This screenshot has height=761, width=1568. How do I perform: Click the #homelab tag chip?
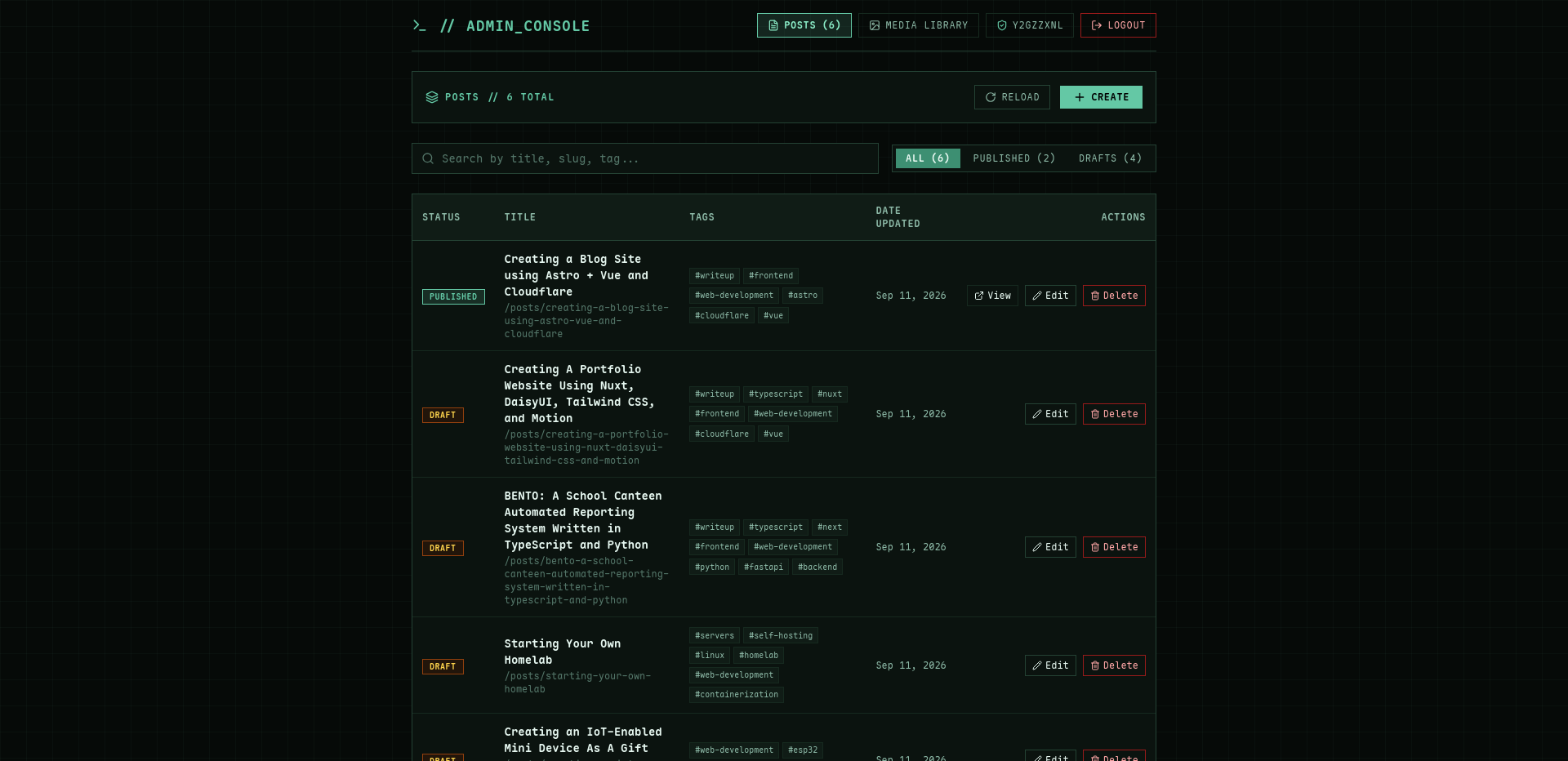(759, 655)
